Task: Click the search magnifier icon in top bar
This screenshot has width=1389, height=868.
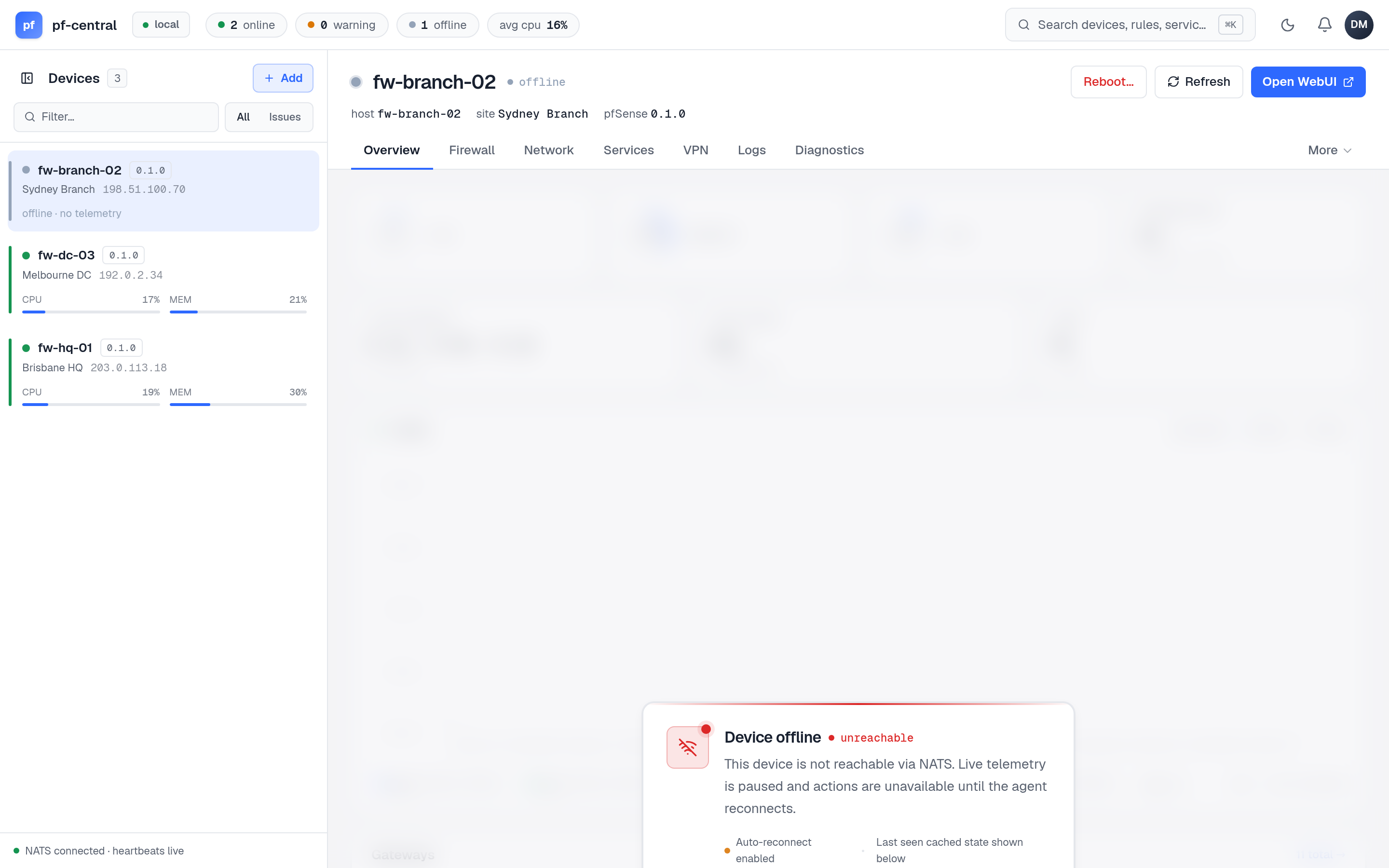Action: (x=1023, y=25)
